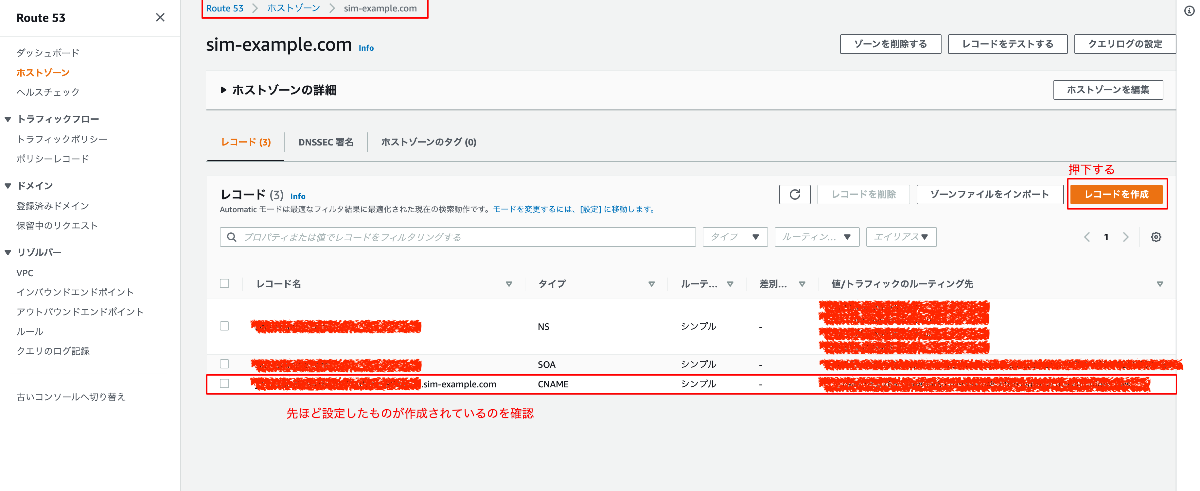Click the ホストゾーン breadcrumb link
This screenshot has width=1200, height=491.
[x=293, y=8]
